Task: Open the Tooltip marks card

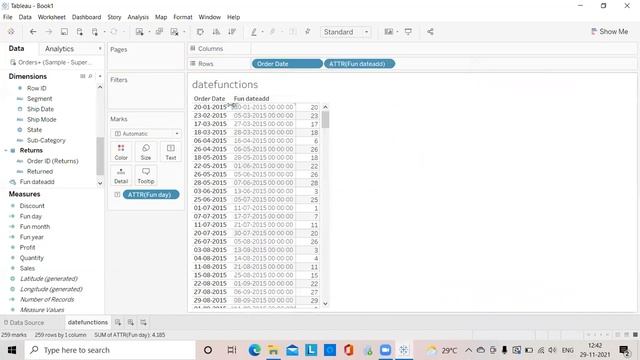Action: 146,176
